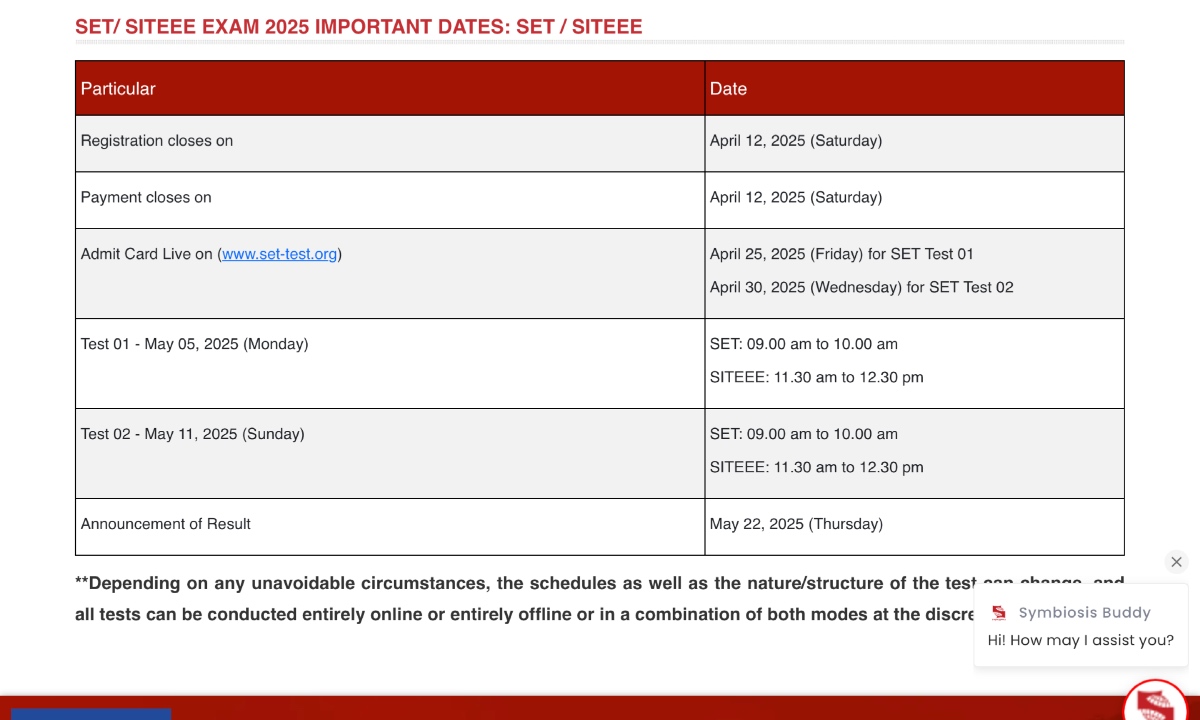This screenshot has height=720, width=1200.
Task: Click the small Symbiosis Buddy logo
Action: click(998, 613)
